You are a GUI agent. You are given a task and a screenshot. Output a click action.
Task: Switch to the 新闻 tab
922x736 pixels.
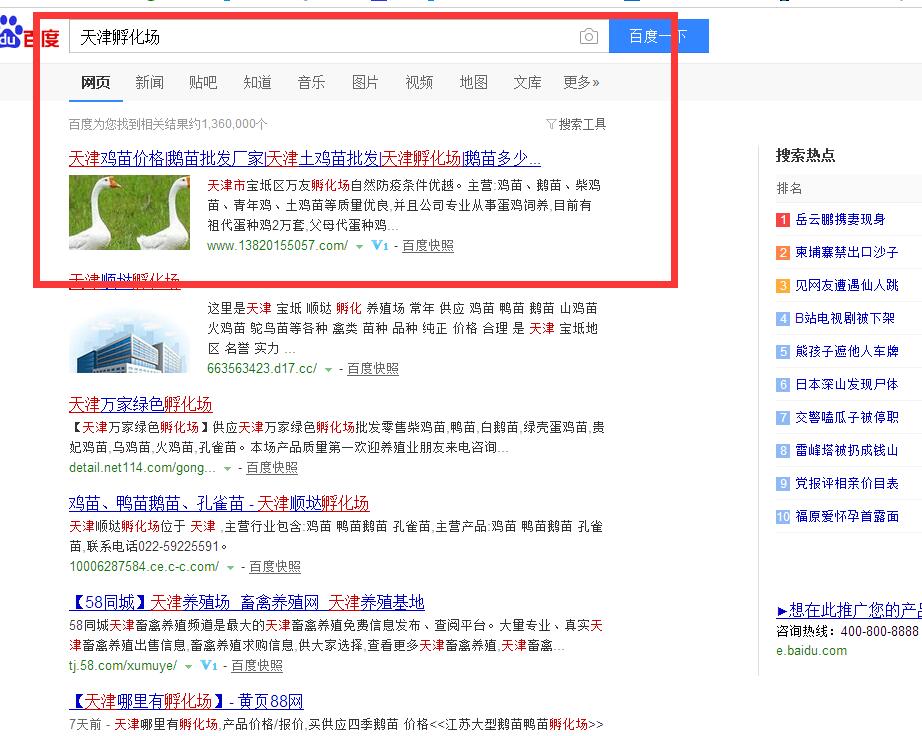point(149,82)
